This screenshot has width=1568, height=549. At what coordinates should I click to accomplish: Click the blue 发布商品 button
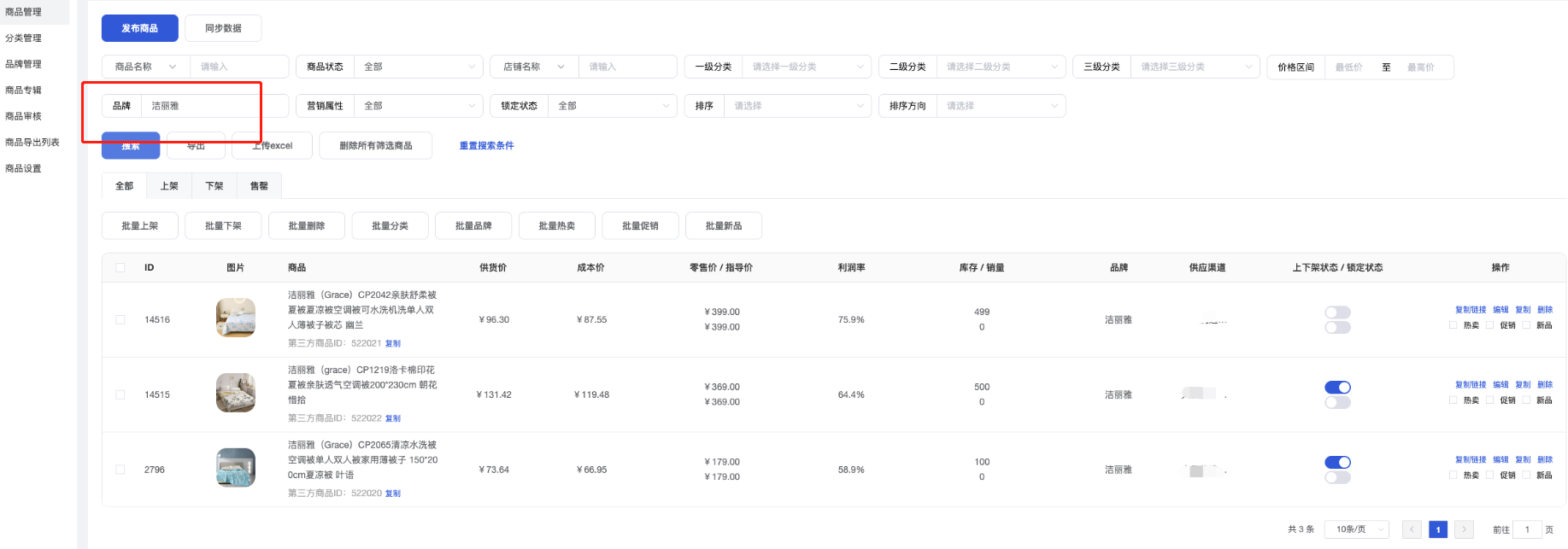(x=140, y=28)
